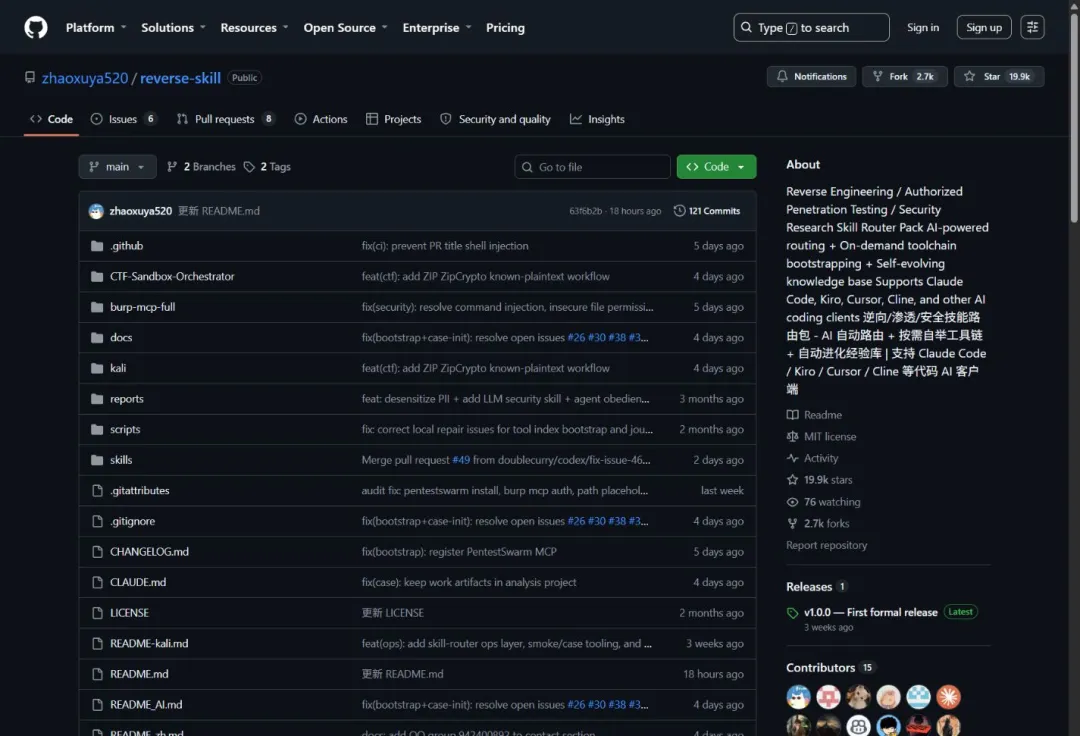This screenshot has width=1080, height=736.
Task: Expand the Platform menu
Action: [96, 28]
